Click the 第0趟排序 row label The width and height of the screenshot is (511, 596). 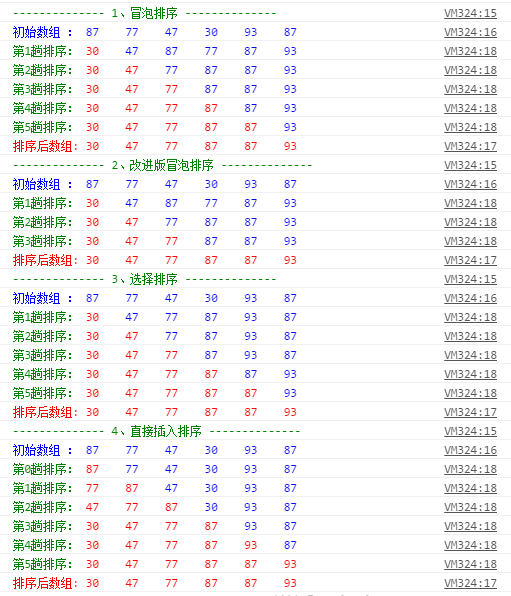pos(42,469)
